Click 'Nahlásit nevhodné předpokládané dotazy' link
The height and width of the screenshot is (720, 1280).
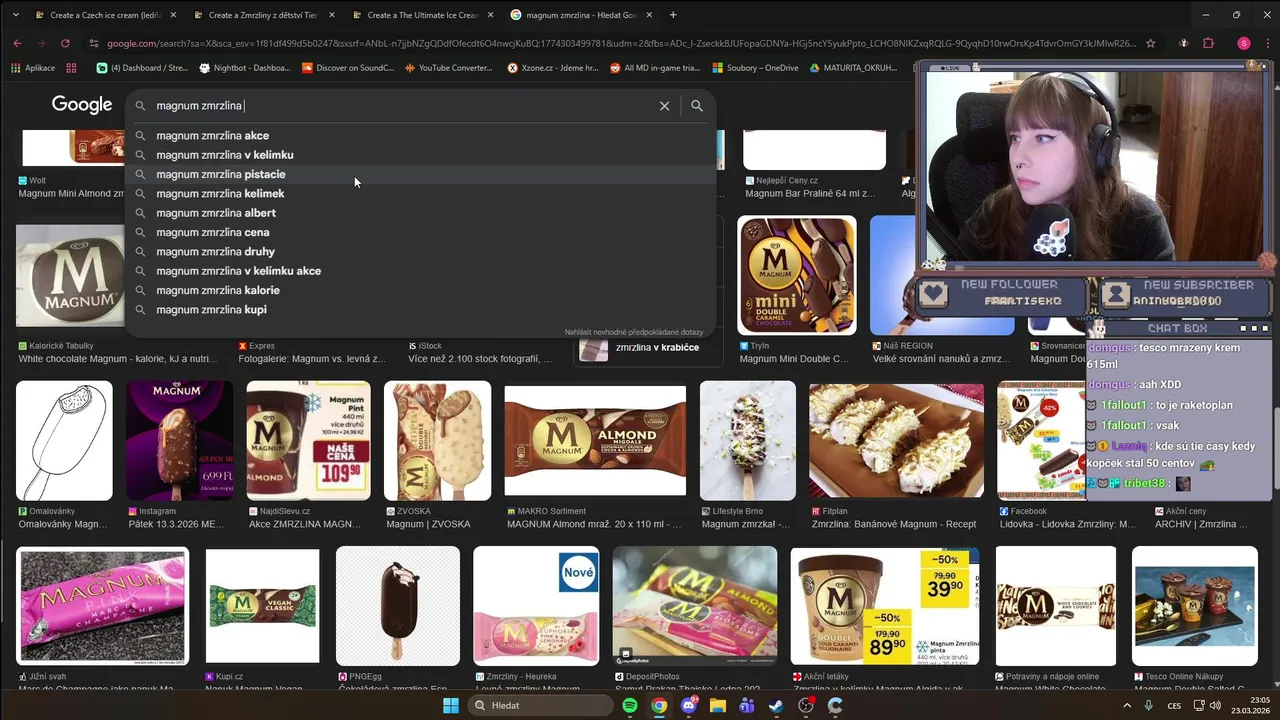pyautogui.click(x=634, y=332)
